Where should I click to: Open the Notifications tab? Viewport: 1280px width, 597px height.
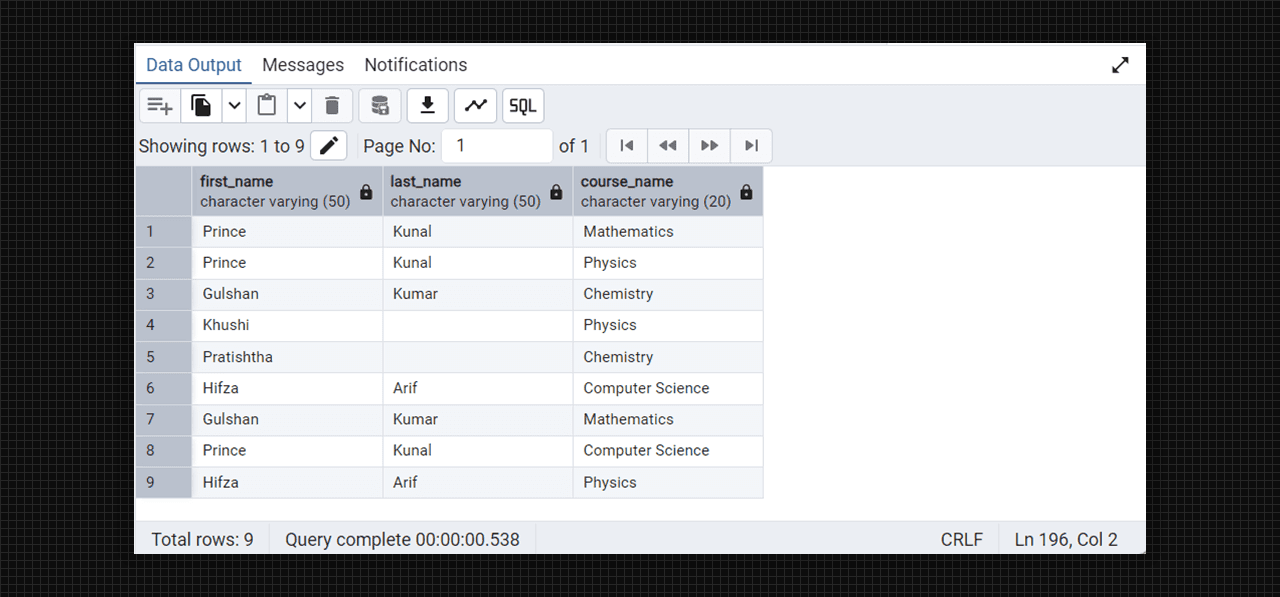click(x=415, y=65)
